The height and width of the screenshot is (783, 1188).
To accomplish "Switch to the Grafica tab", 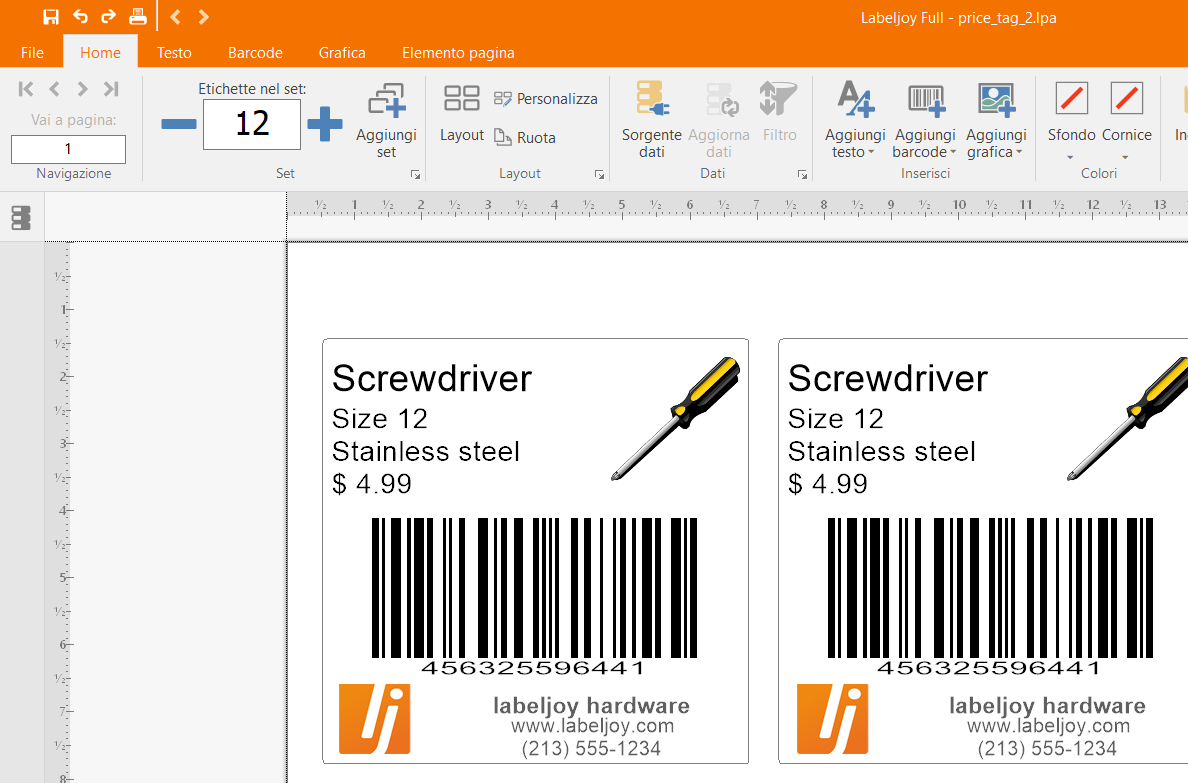I will [x=342, y=52].
